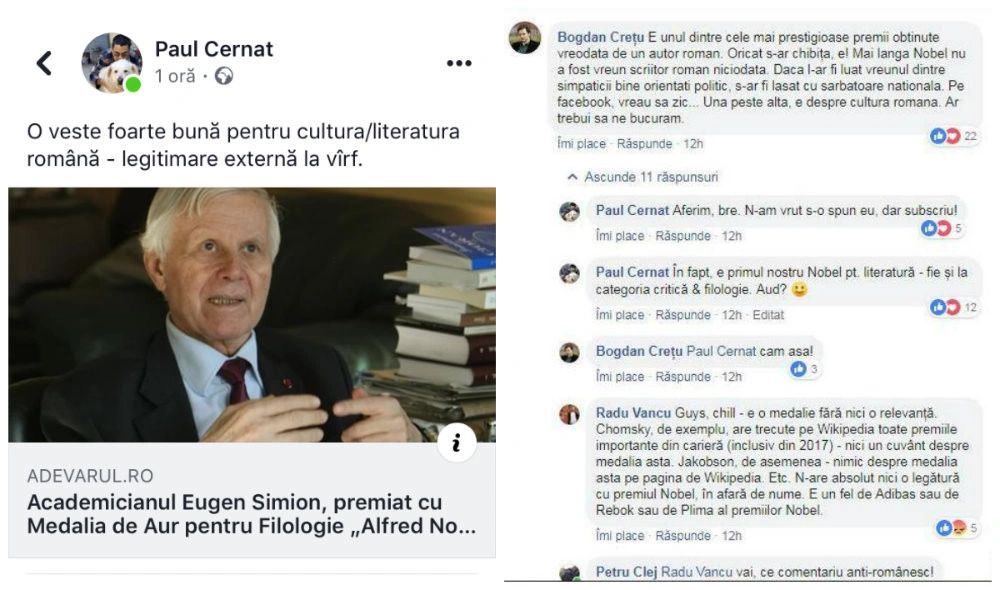This screenshot has width=1000, height=590.
Task: Like Radu Vancu's comment with 'Îmi place'
Action: 620,536
